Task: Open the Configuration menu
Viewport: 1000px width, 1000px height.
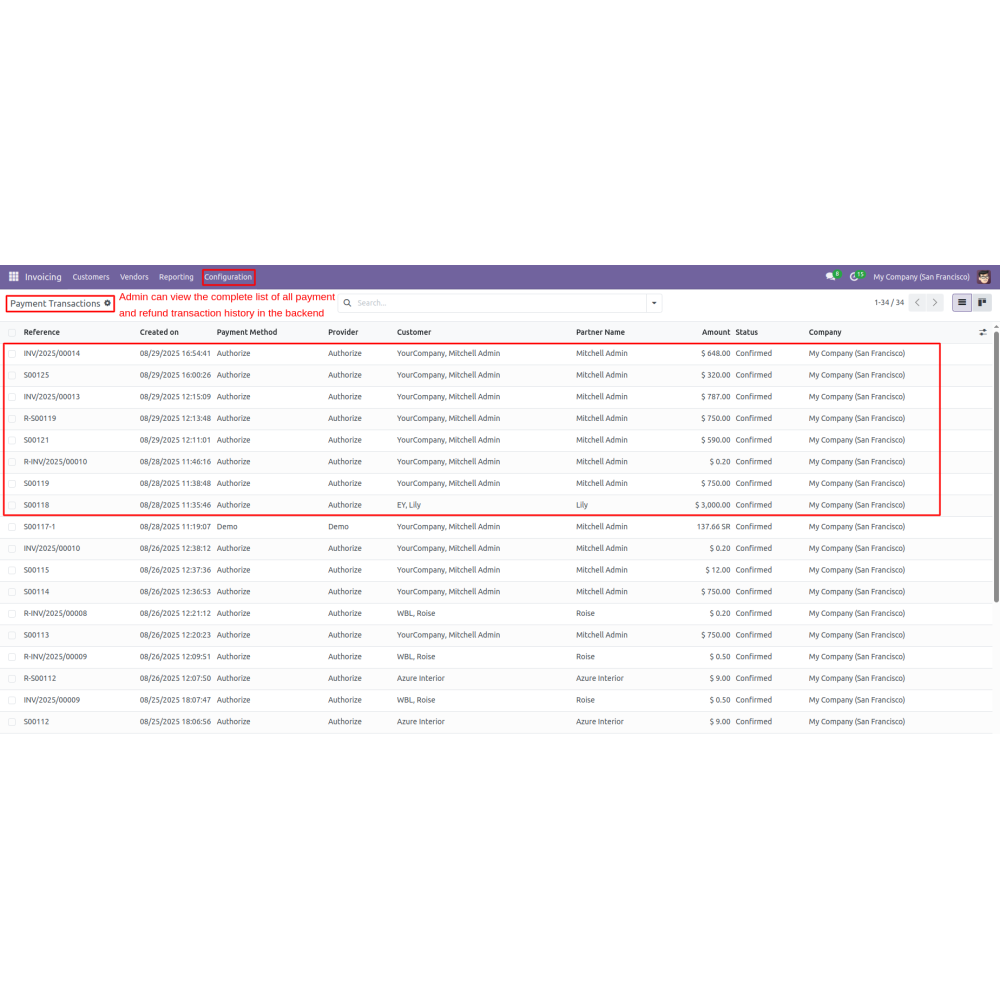Action: click(228, 277)
